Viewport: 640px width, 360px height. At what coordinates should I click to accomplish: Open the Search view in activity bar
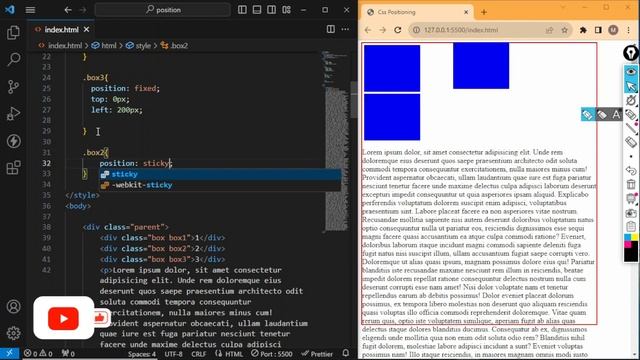[13, 60]
